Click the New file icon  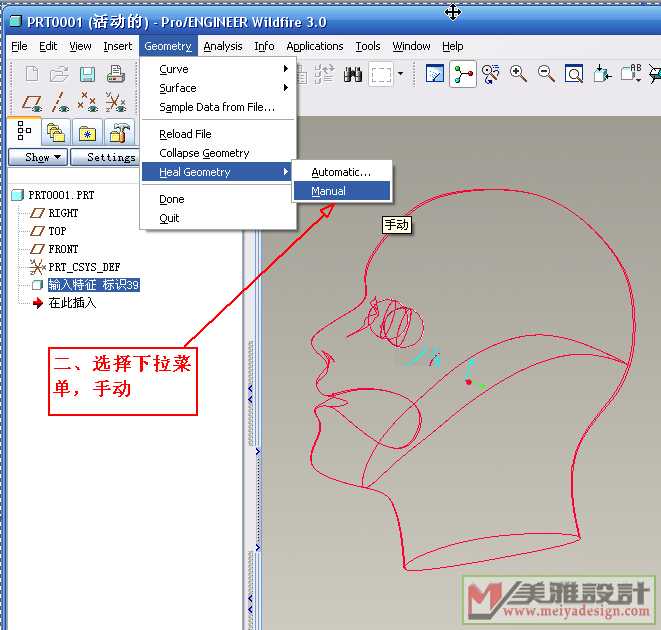[x=32, y=74]
